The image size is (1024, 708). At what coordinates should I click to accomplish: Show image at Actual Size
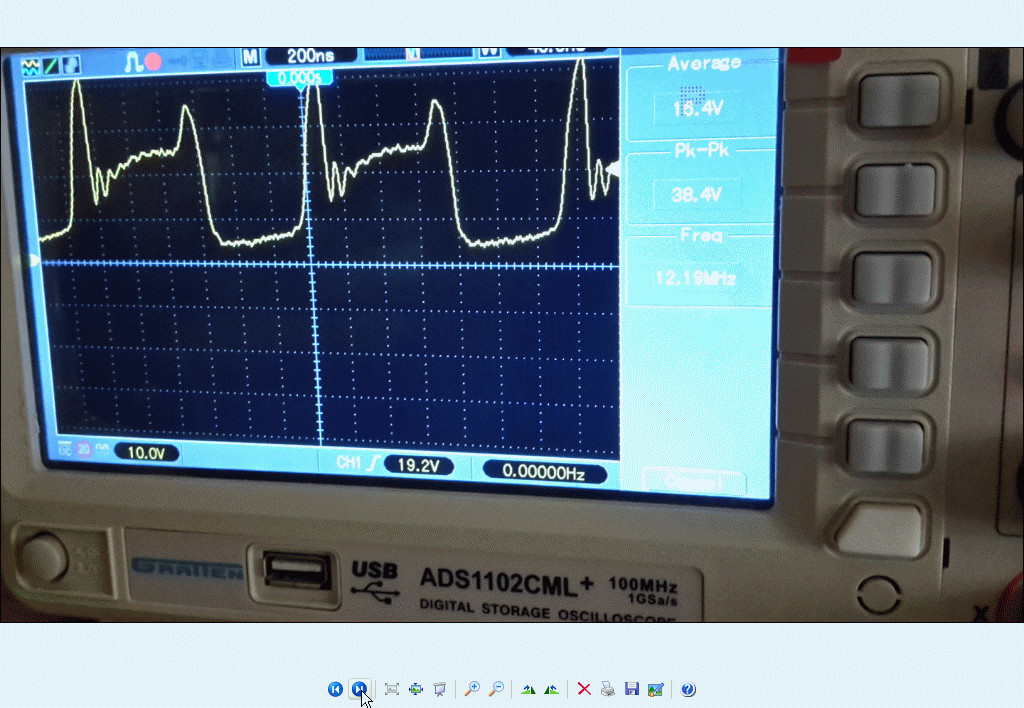tap(416, 689)
